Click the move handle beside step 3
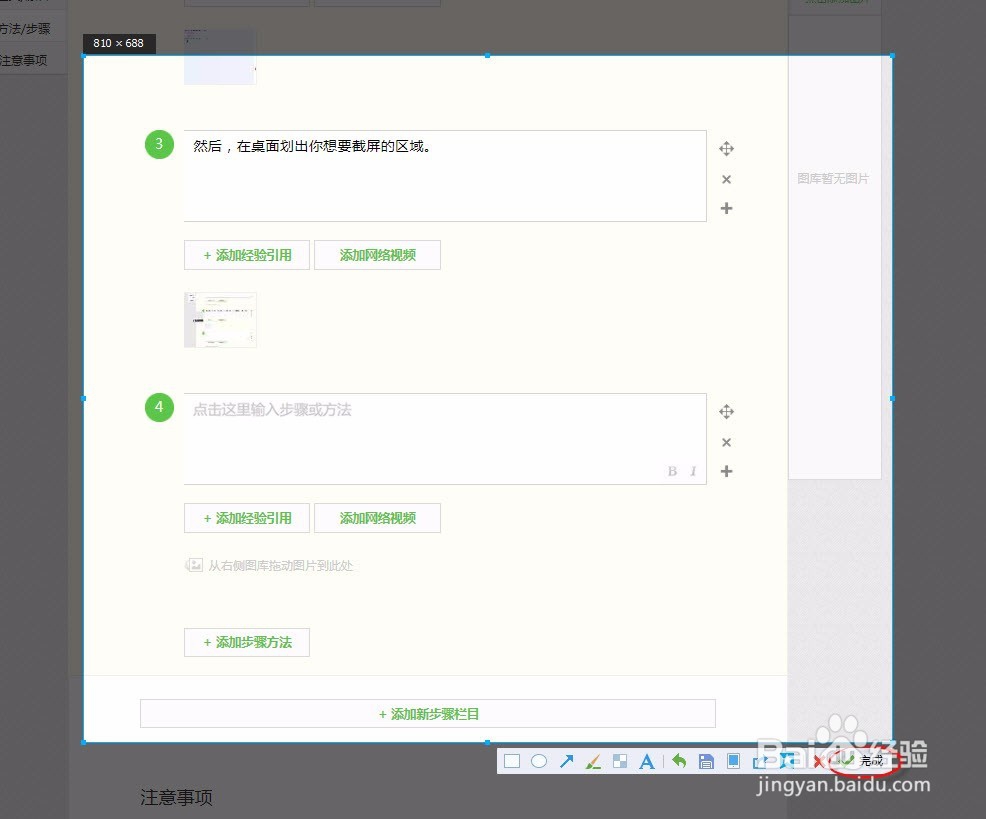 726,148
